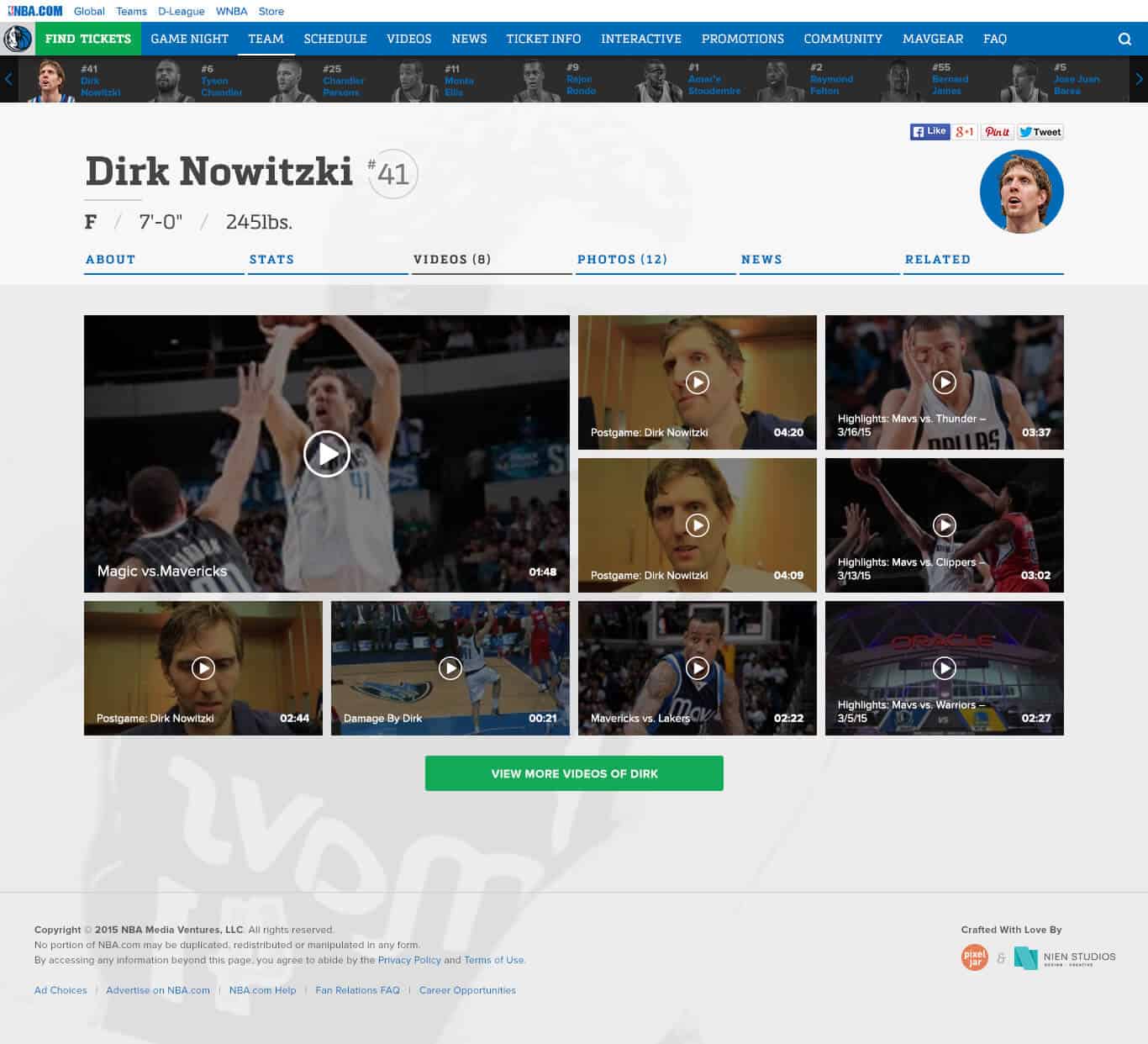Click the Pin it button
Screen dimensions: 1148x1044
pos(998,131)
